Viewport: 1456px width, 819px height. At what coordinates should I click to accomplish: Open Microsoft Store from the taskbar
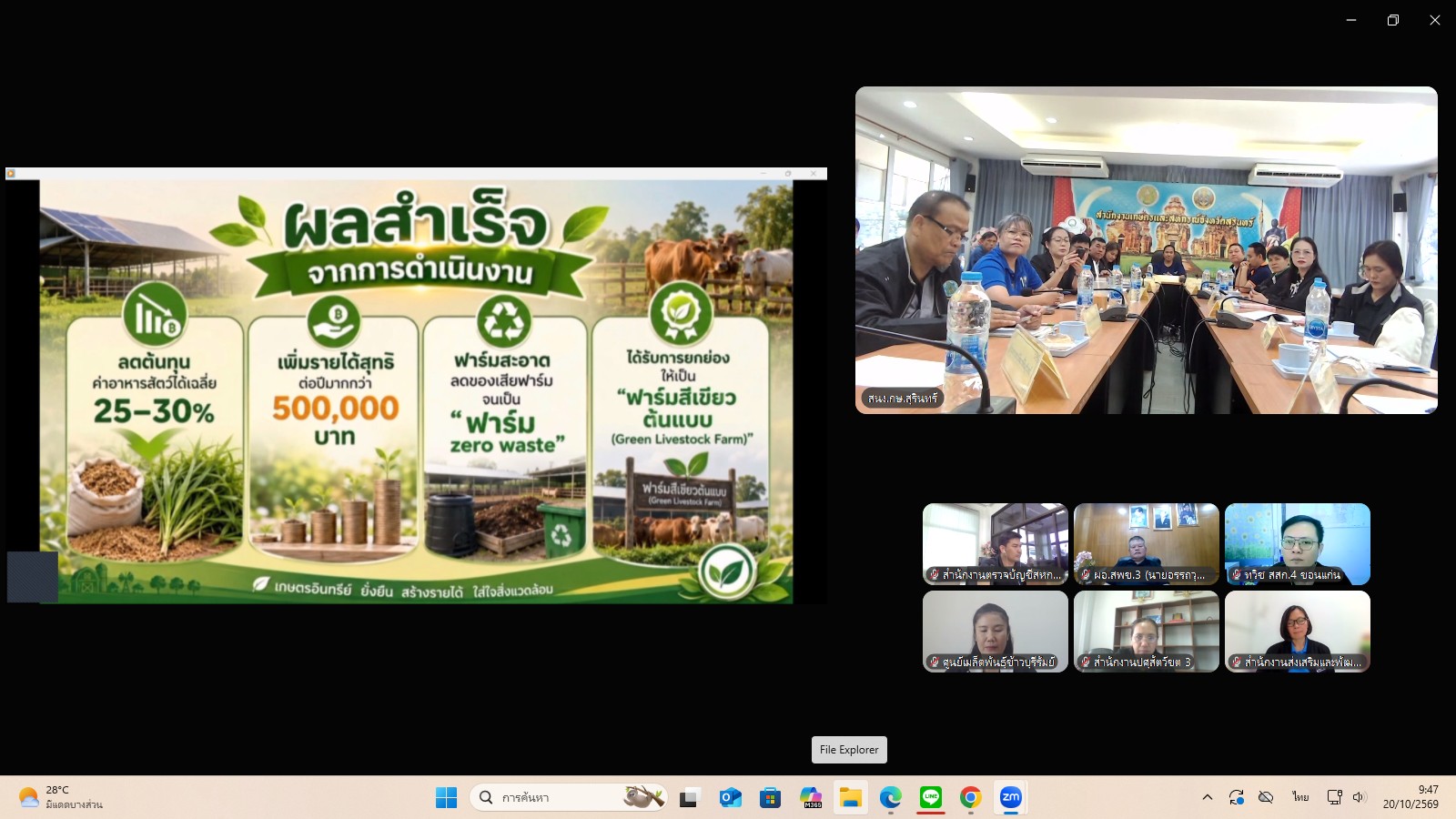pos(771,798)
